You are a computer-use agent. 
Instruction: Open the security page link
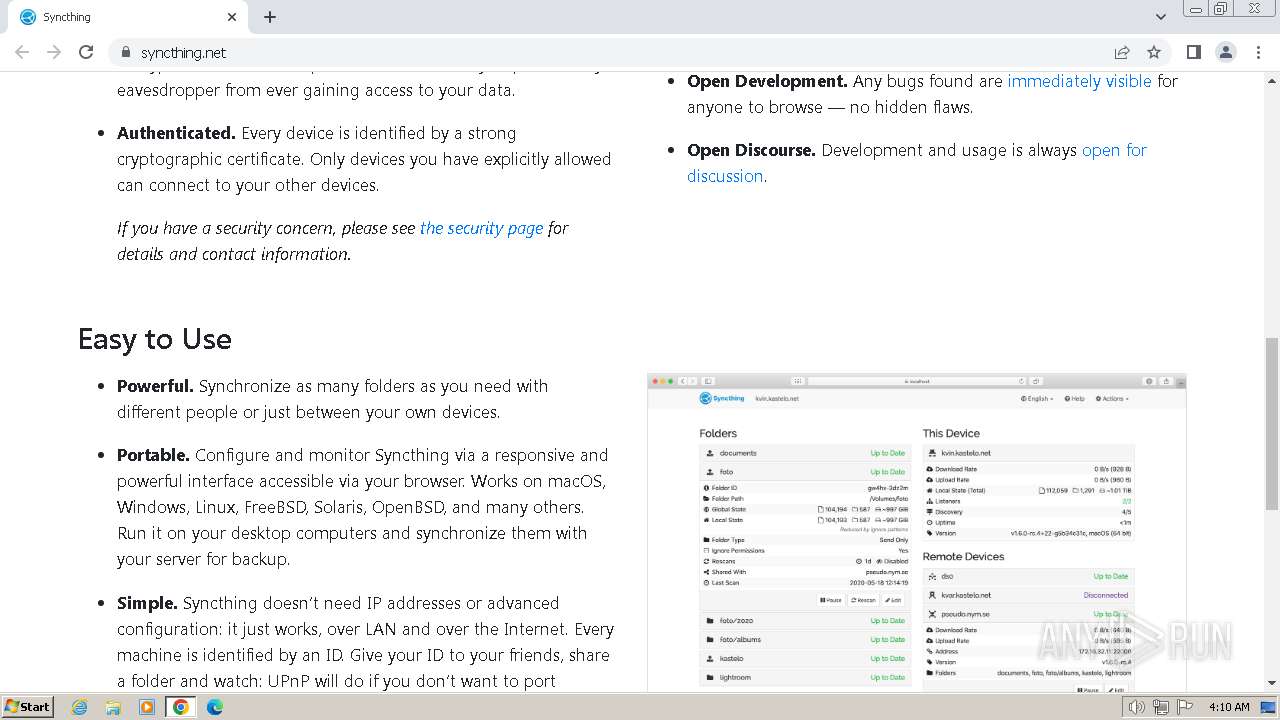(481, 228)
